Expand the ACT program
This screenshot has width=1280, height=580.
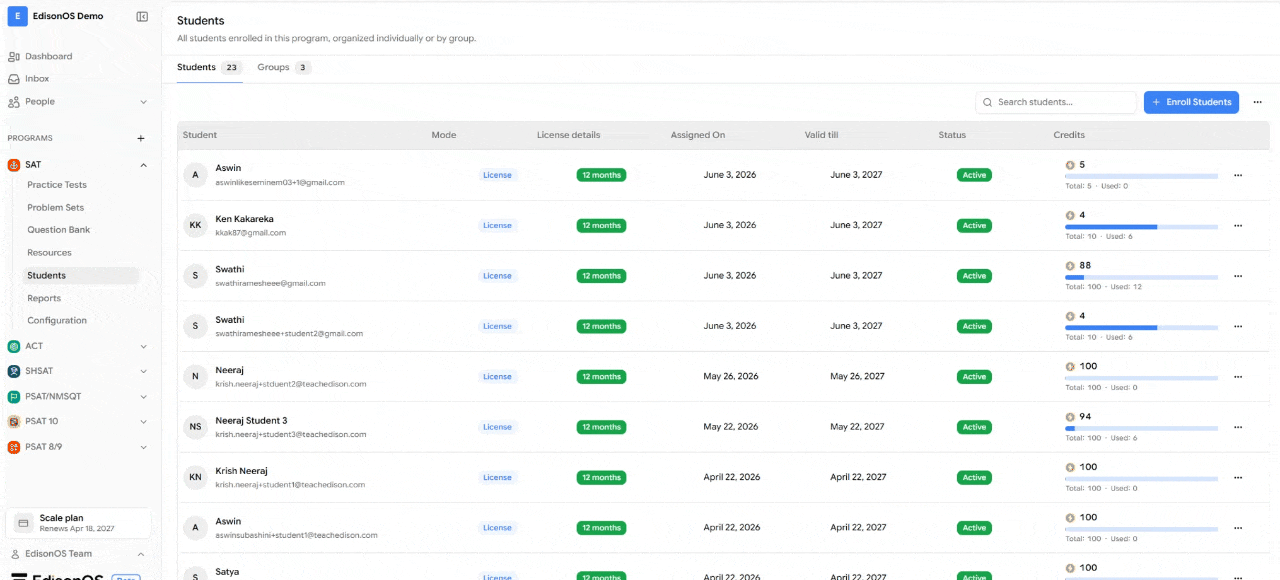tap(143, 346)
